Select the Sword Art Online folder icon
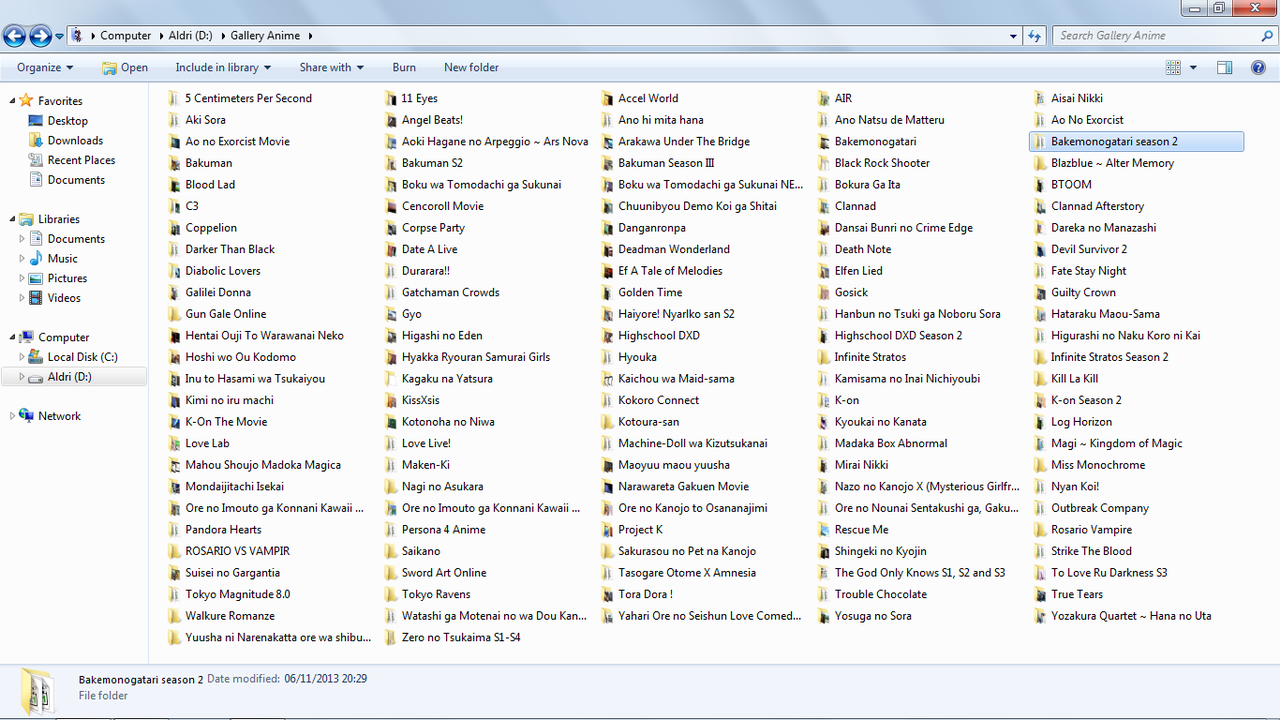Screen dimensions: 1280x720 tap(392, 573)
